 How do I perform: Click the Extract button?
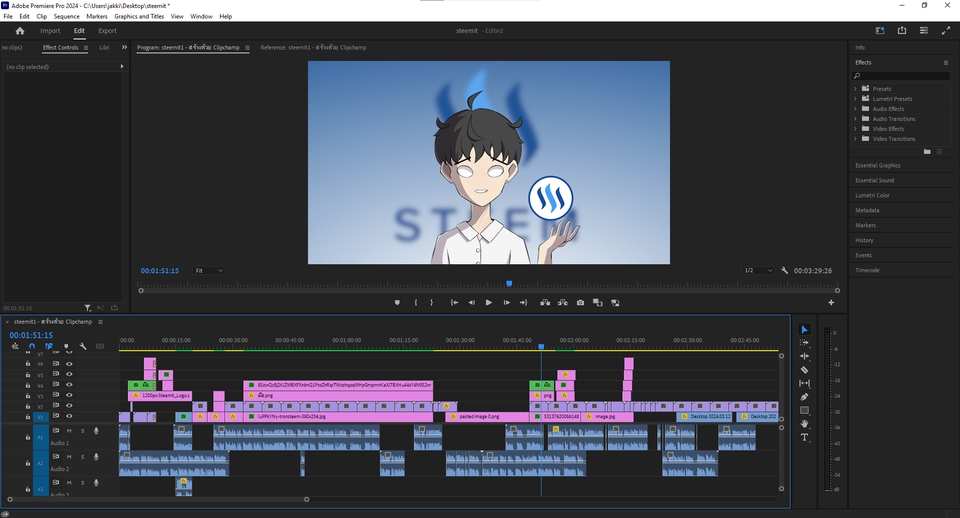(563, 302)
